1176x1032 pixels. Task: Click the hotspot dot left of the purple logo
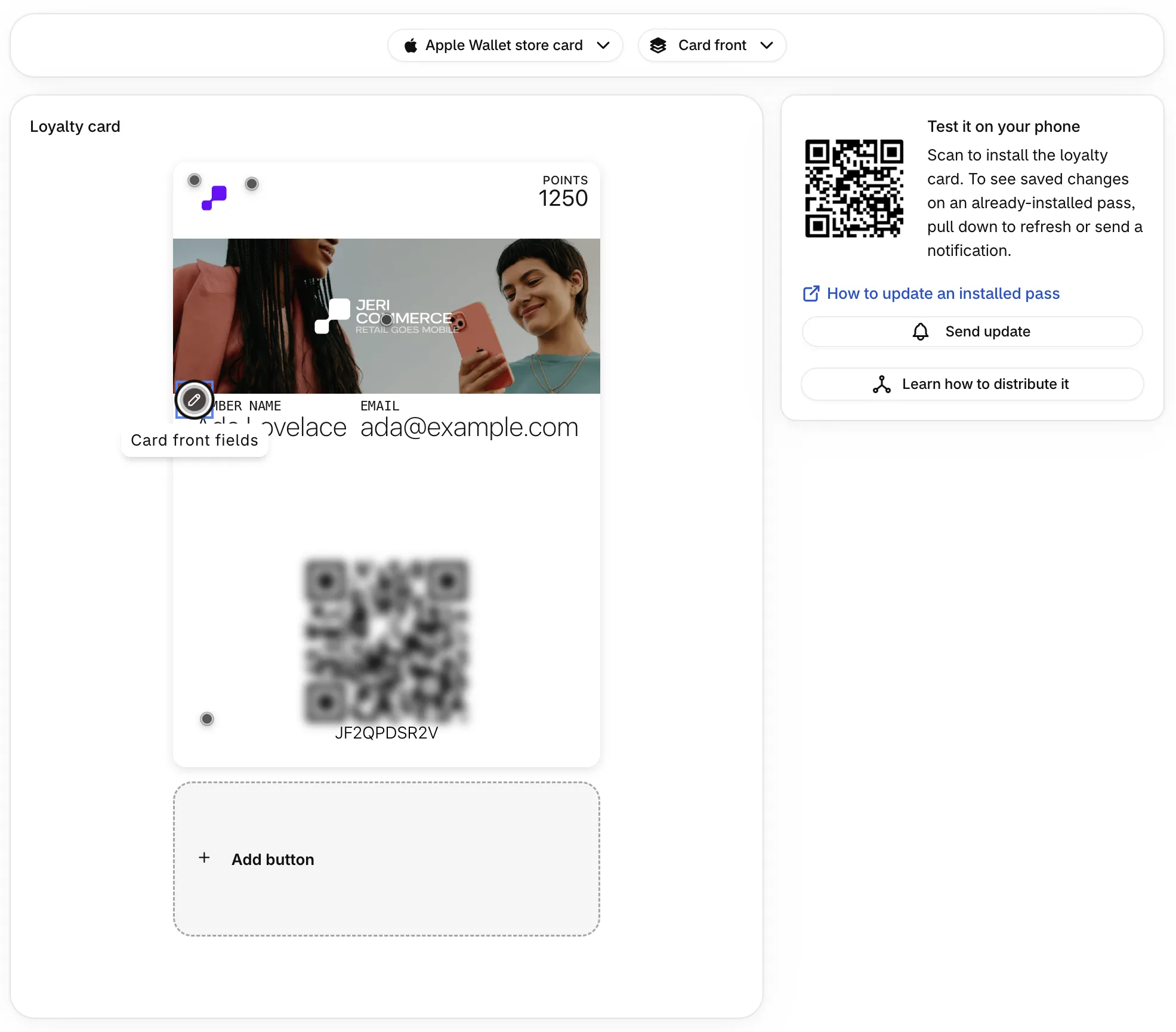coord(195,180)
